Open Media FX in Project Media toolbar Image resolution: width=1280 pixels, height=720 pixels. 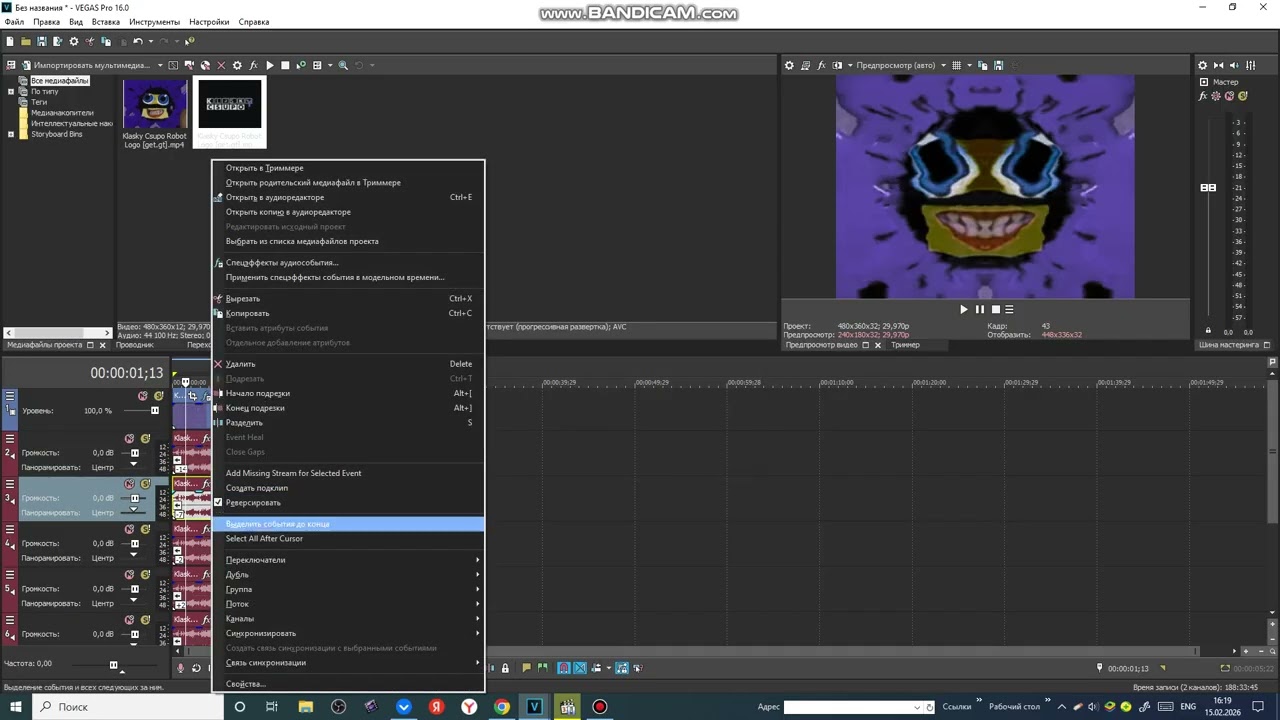(x=253, y=65)
